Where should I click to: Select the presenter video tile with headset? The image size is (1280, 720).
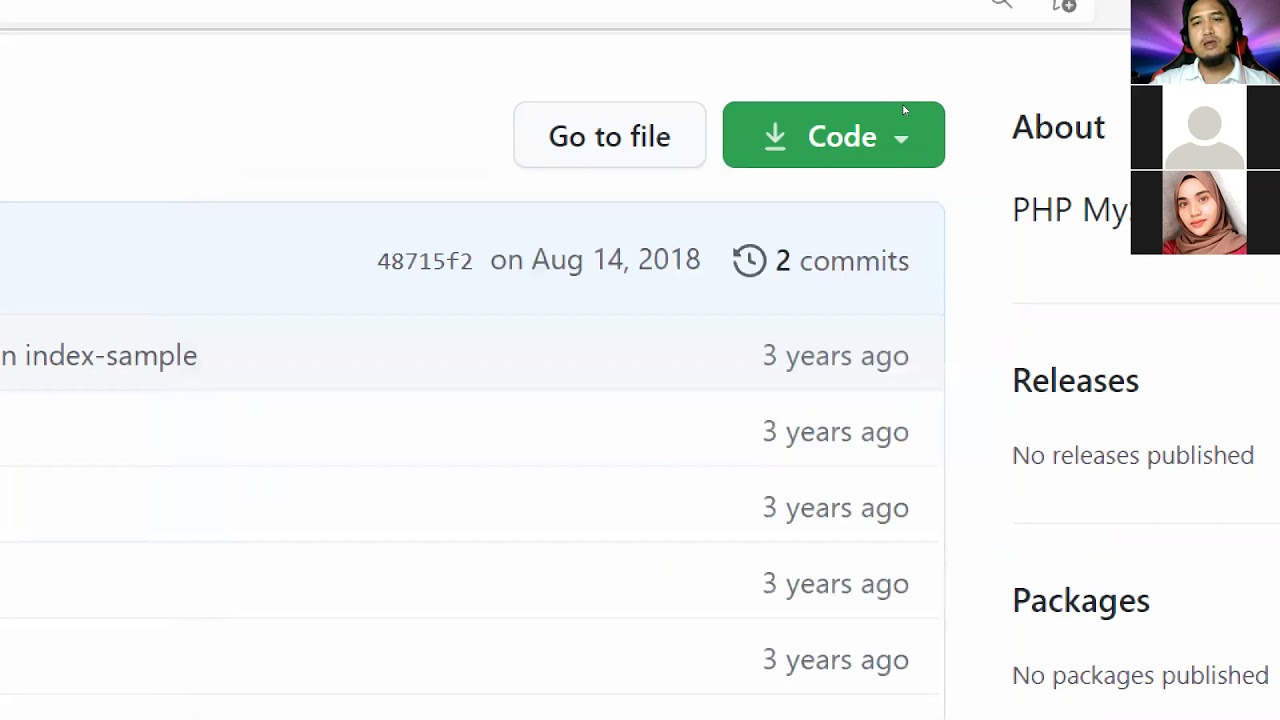(1205, 42)
